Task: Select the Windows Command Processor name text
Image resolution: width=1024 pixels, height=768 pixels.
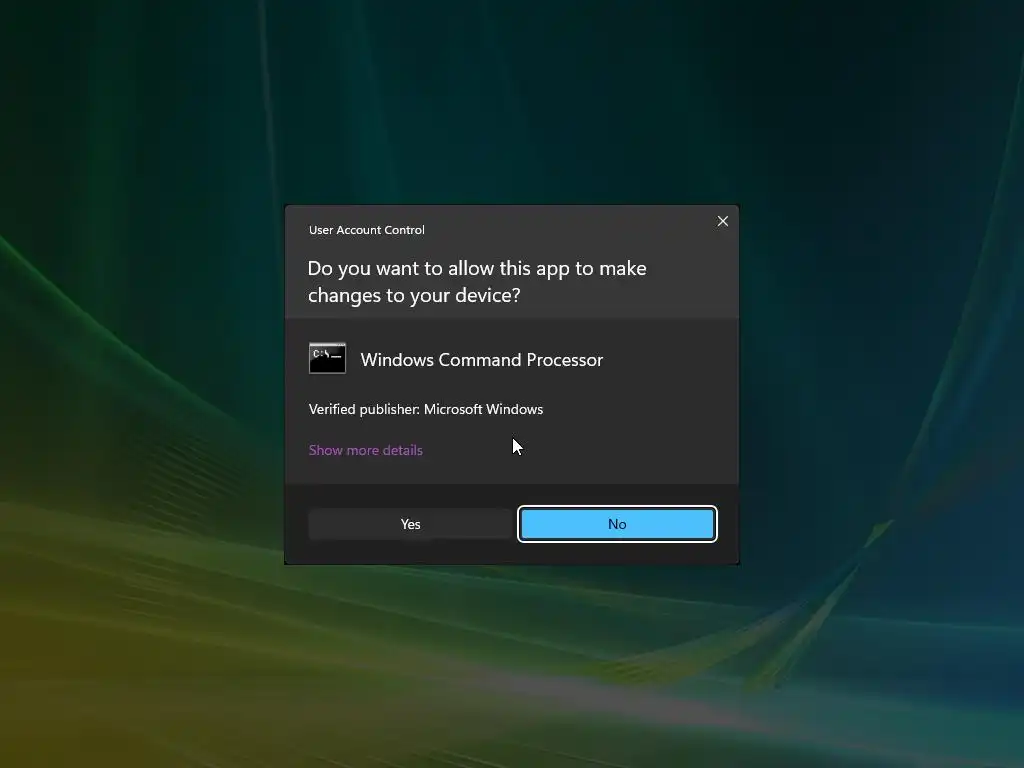Action: point(481,360)
